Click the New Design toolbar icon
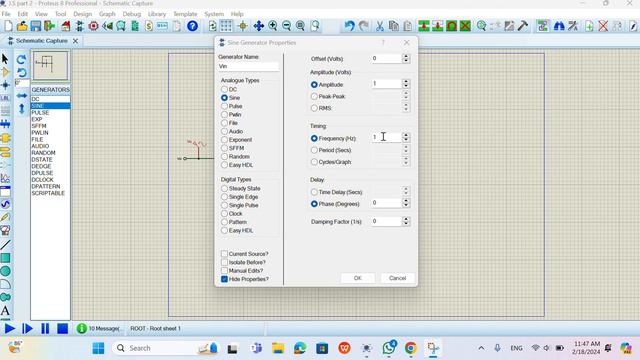This screenshot has width=640, height=360. point(8,26)
